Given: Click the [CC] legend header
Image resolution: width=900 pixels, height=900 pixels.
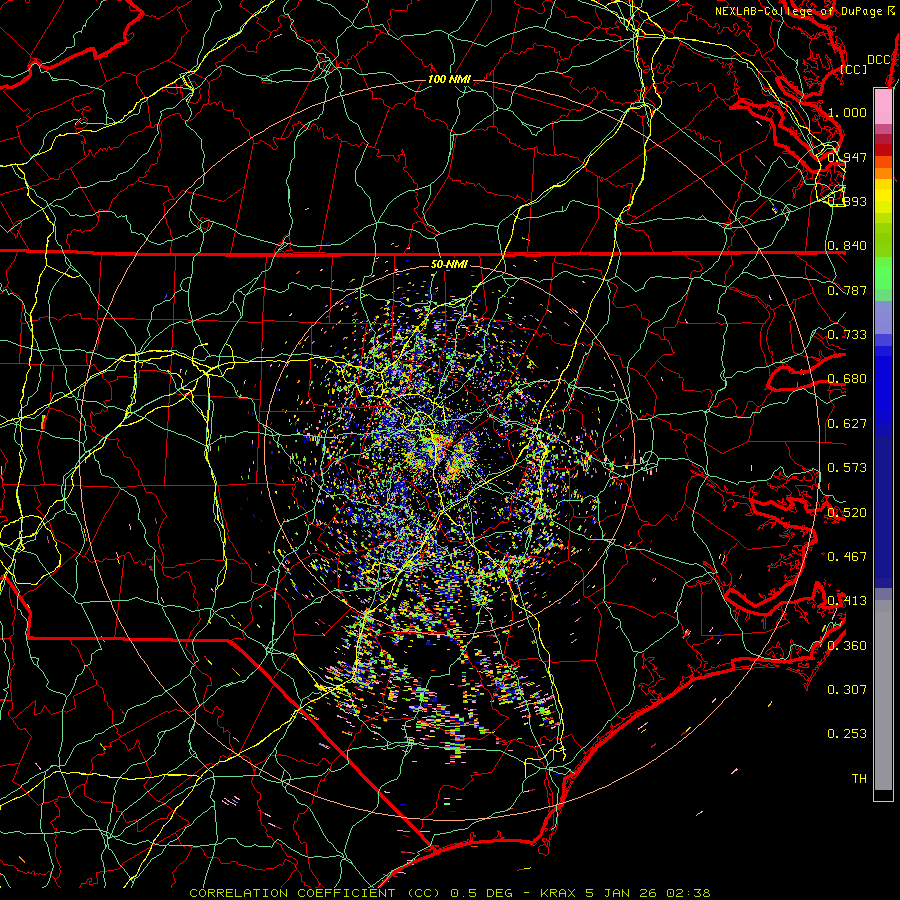Looking at the screenshot, I should point(854,69).
